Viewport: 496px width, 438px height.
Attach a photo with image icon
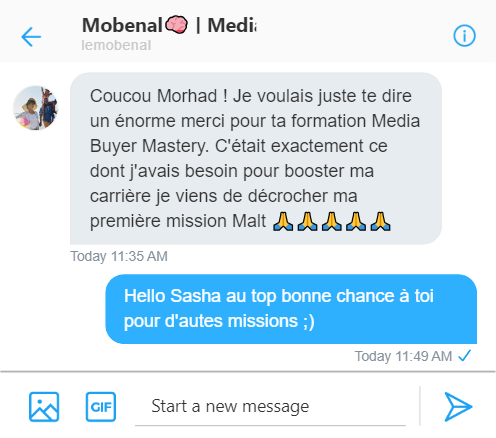[44, 407]
